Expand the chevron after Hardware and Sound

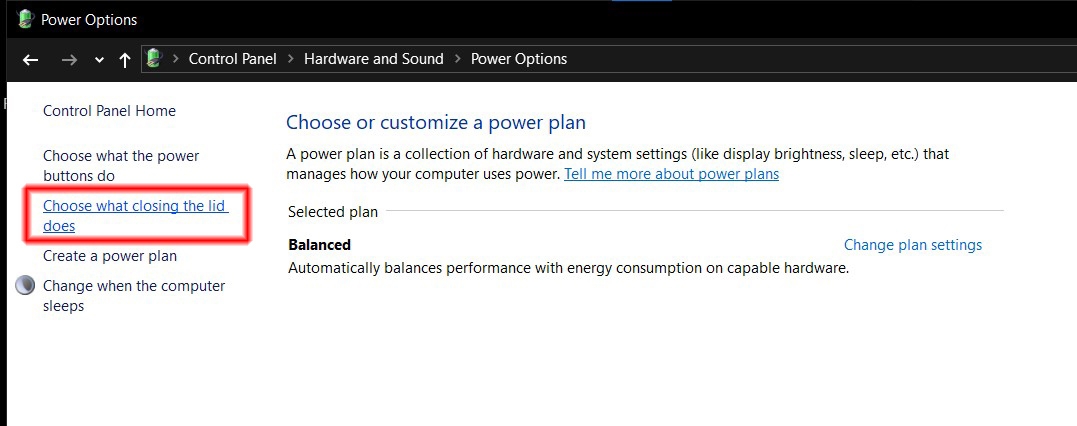pos(457,59)
